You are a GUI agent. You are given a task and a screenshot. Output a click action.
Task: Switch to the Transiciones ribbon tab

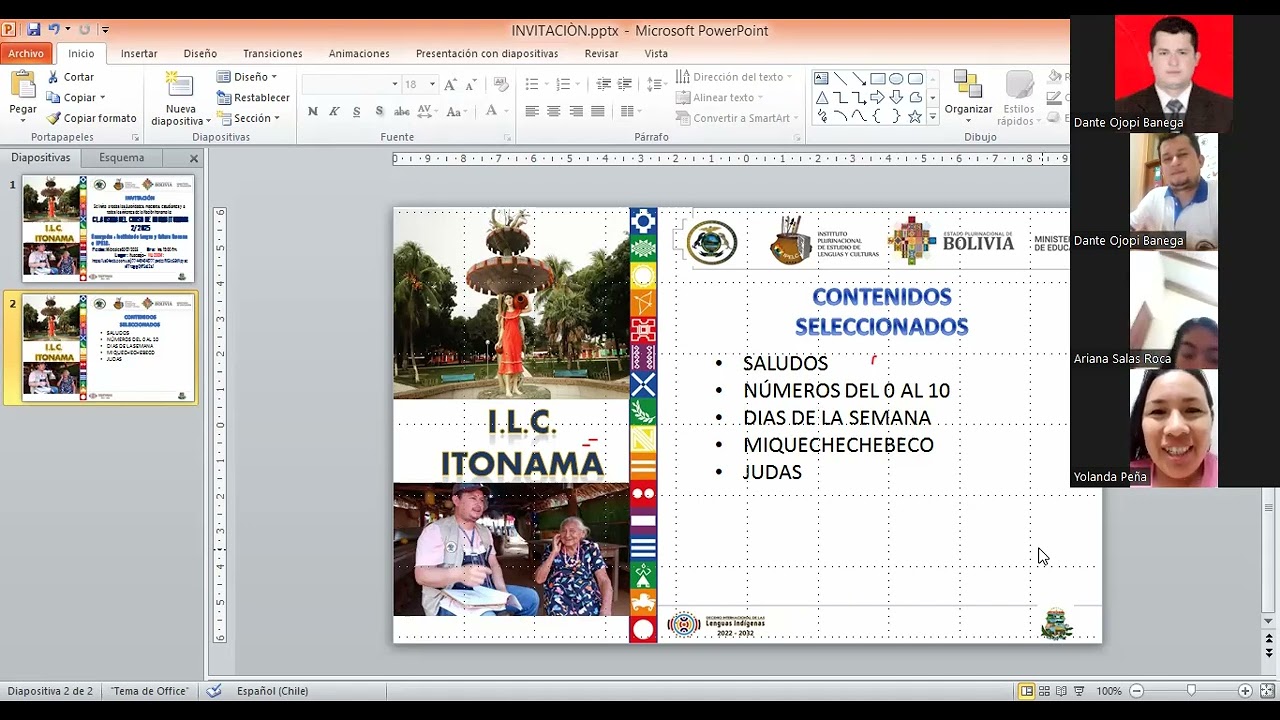tap(272, 54)
